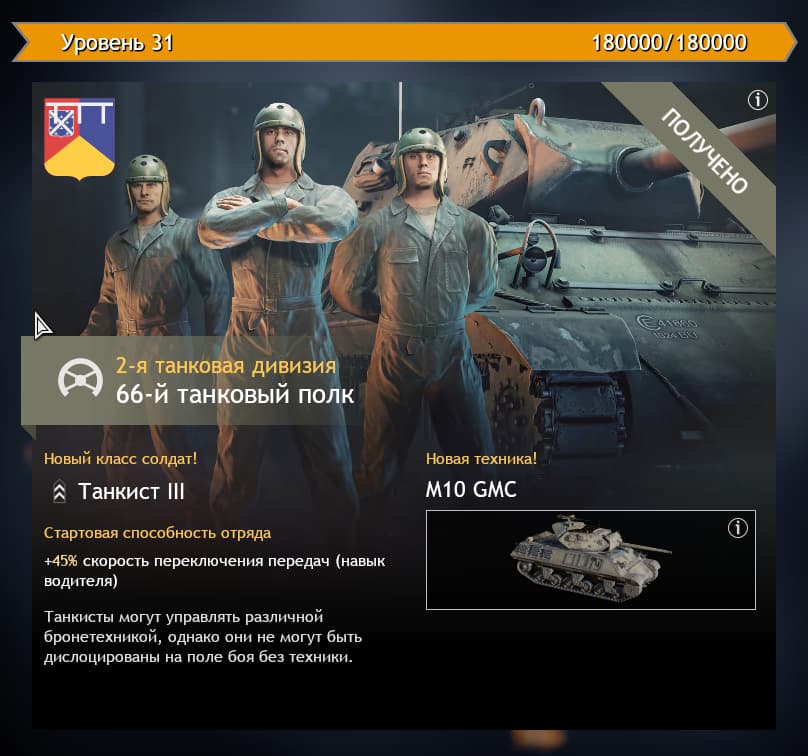Screen dimensions: 808x756
Task: Click the Танкист III rank chevron icon
Action: [x=59, y=492]
